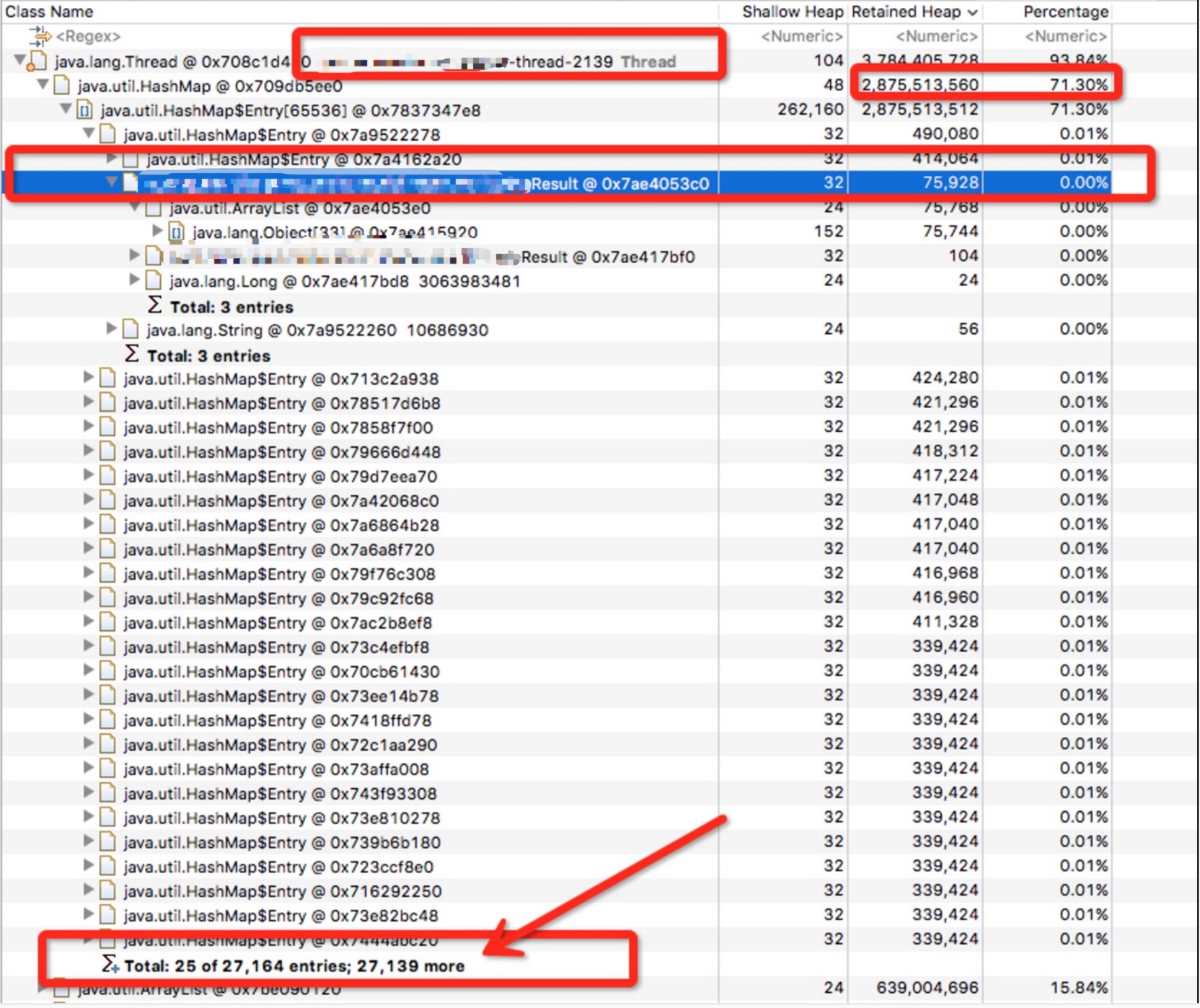Viewport: 1200px width, 1008px height.
Task: Click the icon of Result @ 0x7ae417bf0
Action: [x=154, y=257]
